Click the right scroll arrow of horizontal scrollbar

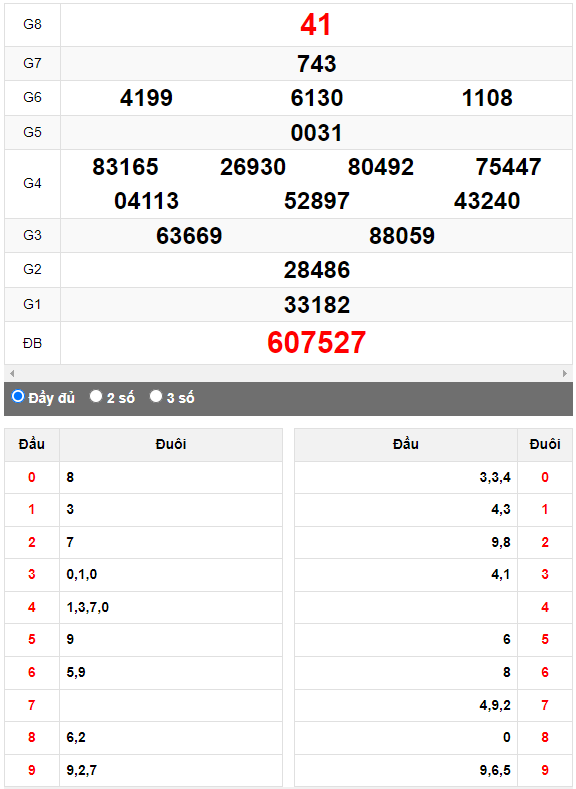565,373
